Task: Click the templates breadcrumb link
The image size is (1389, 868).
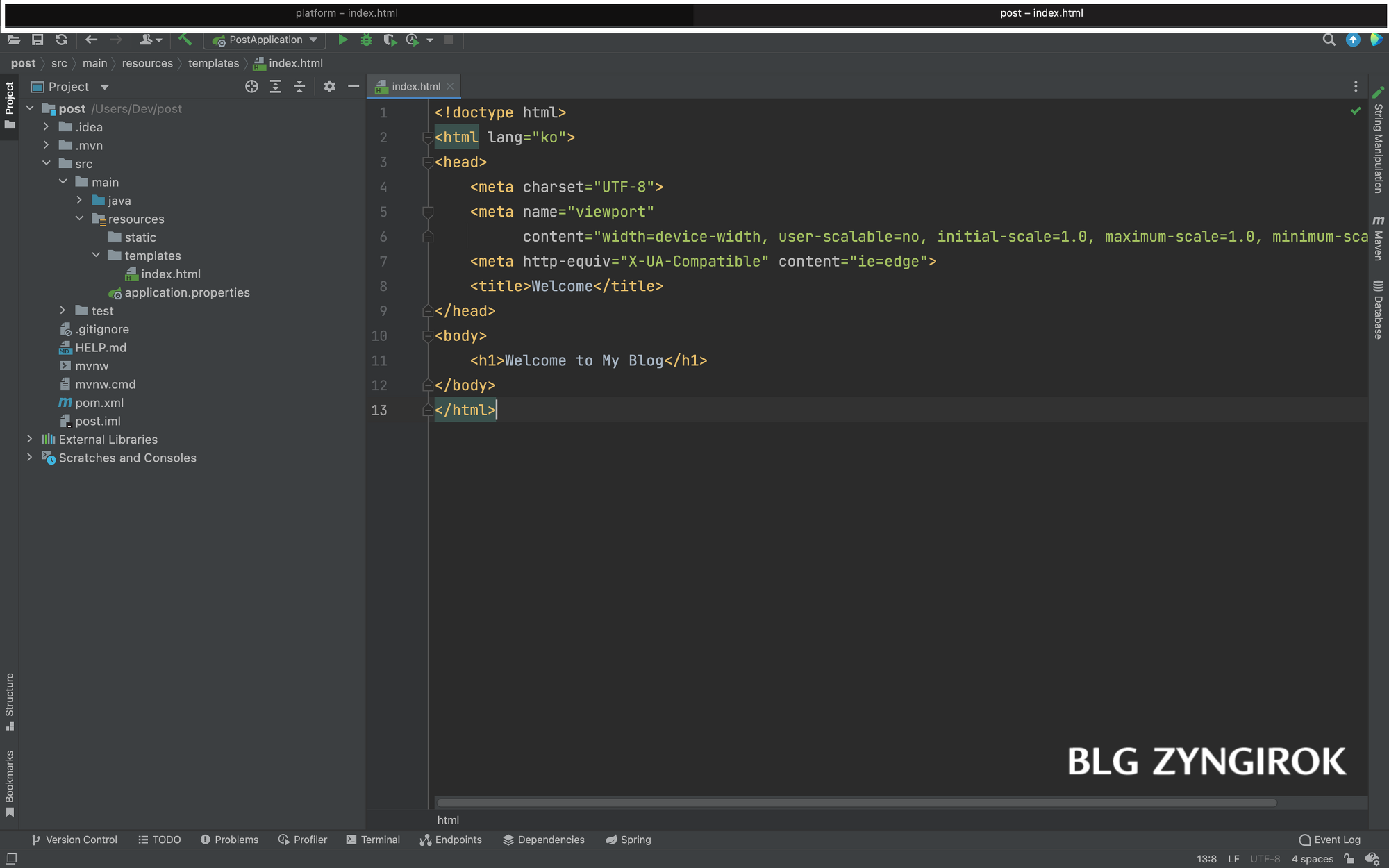Action: tap(213, 63)
